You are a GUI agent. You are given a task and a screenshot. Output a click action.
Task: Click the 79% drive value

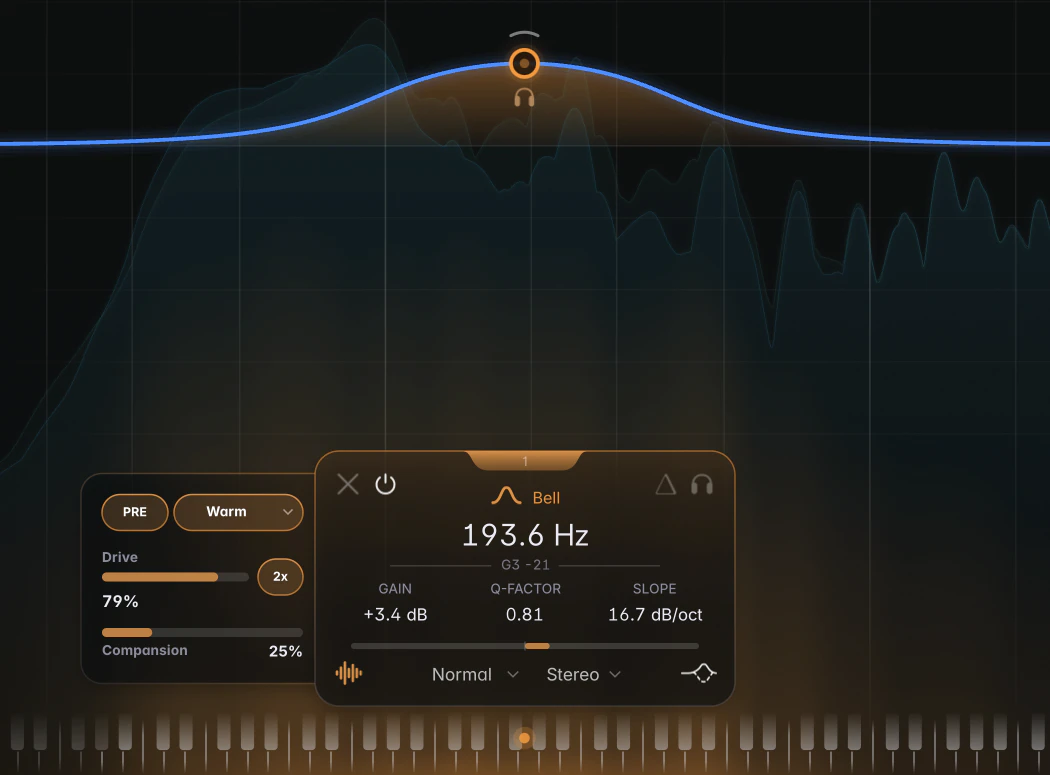(121, 601)
